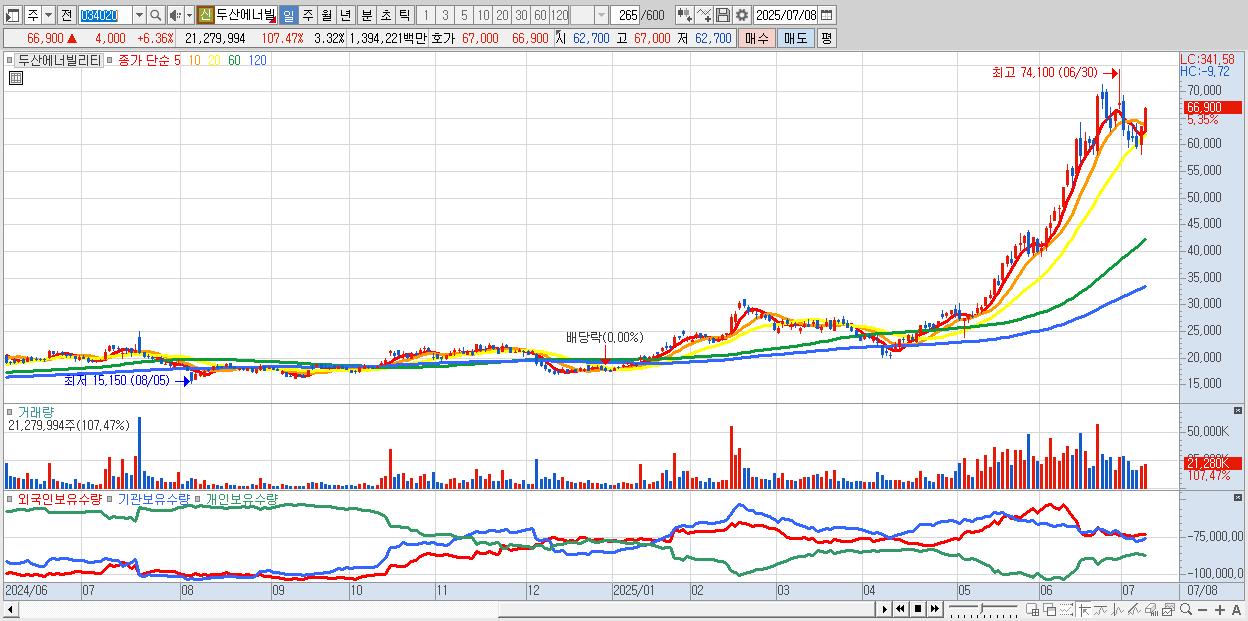The width and height of the screenshot is (1248, 621).
Task: Click interval preset 1
Action: click(425, 15)
